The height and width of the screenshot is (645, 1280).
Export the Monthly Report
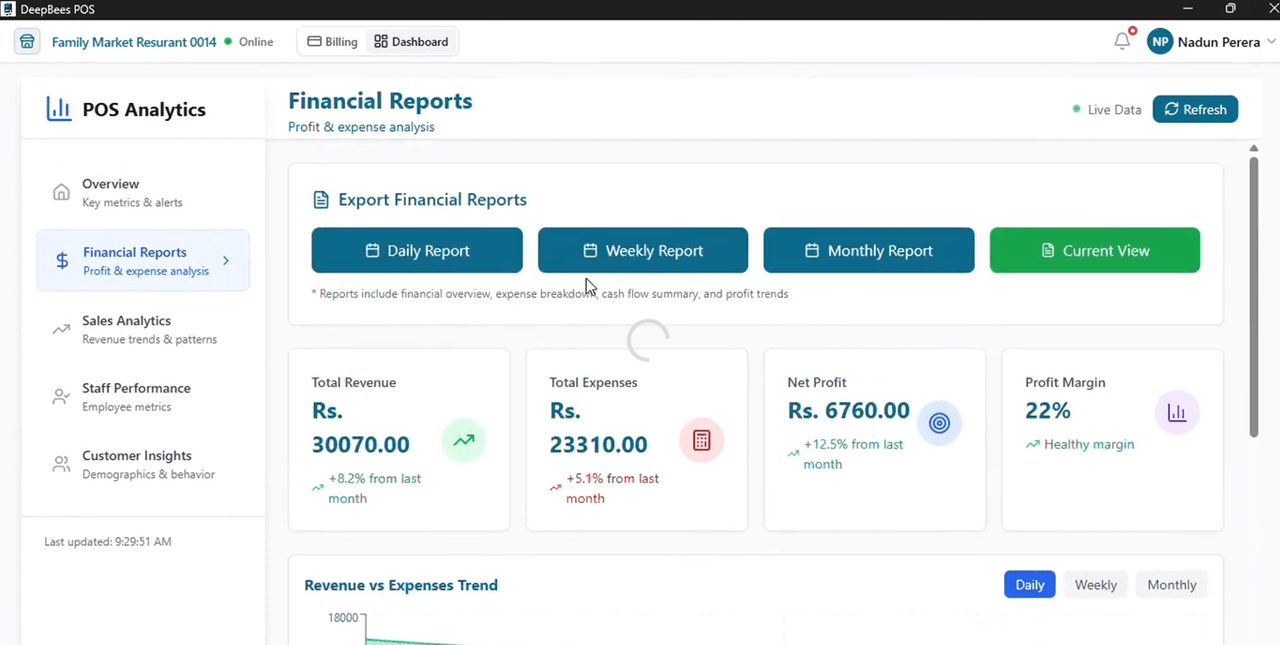coord(869,250)
